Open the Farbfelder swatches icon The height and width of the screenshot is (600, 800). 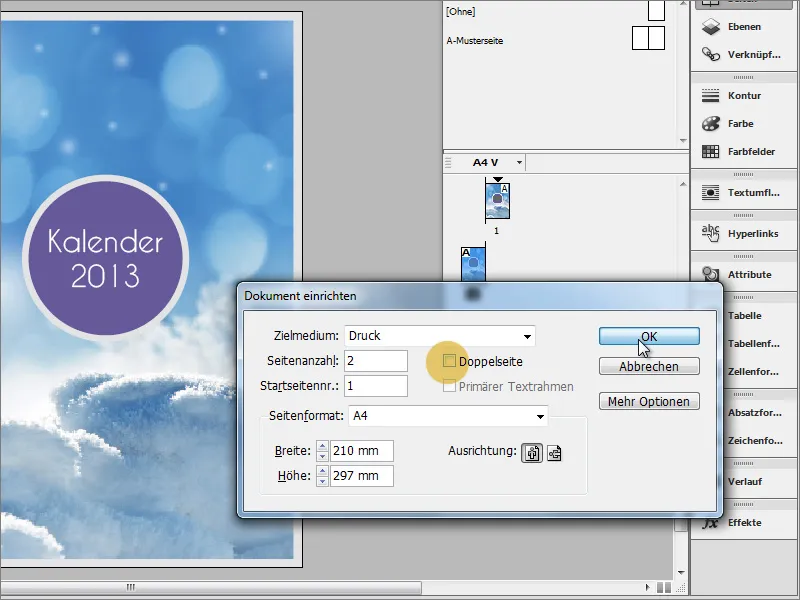pos(711,152)
